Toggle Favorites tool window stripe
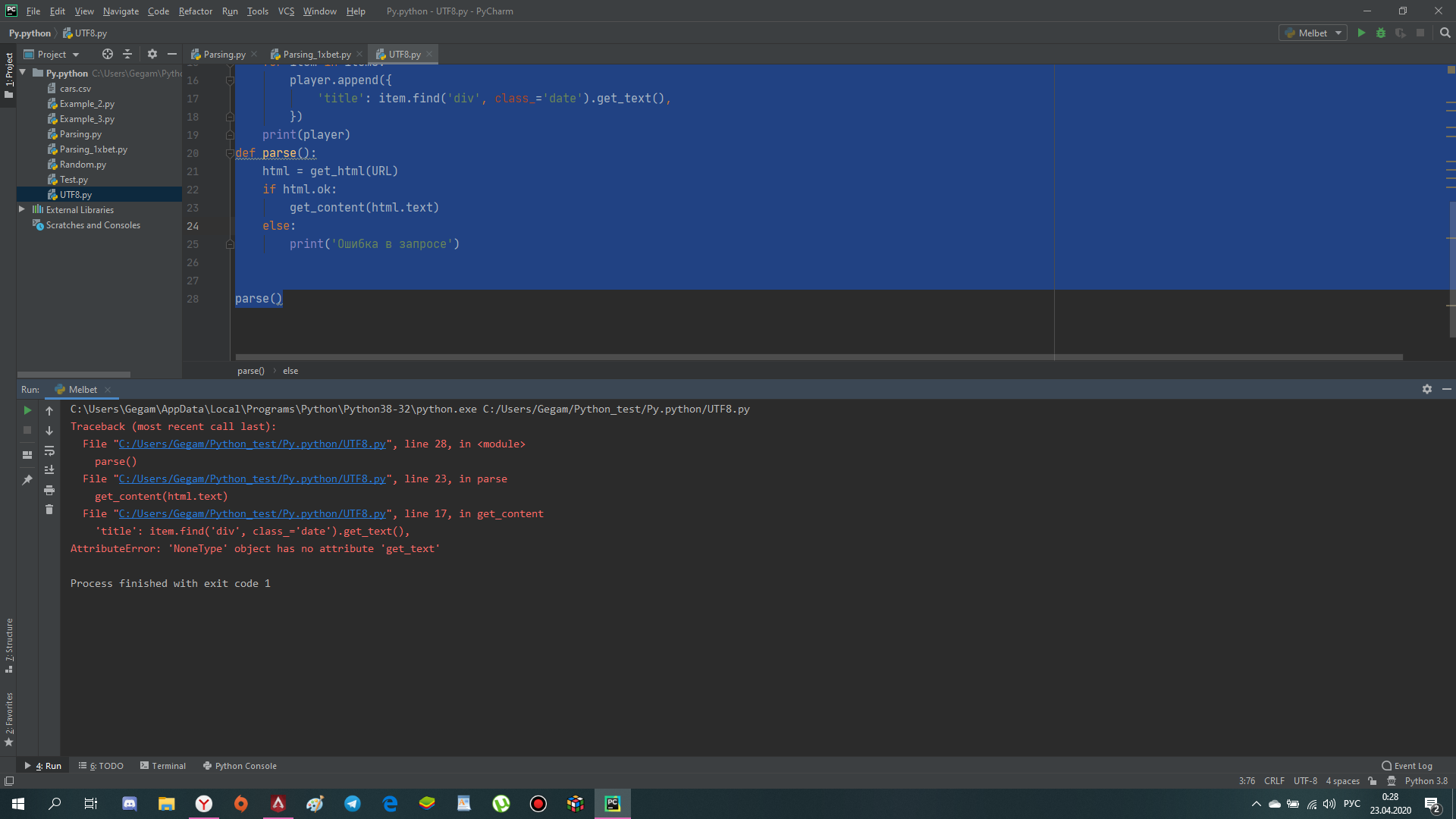This screenshot has height=819, width=1456. click(x=9, y=719)
